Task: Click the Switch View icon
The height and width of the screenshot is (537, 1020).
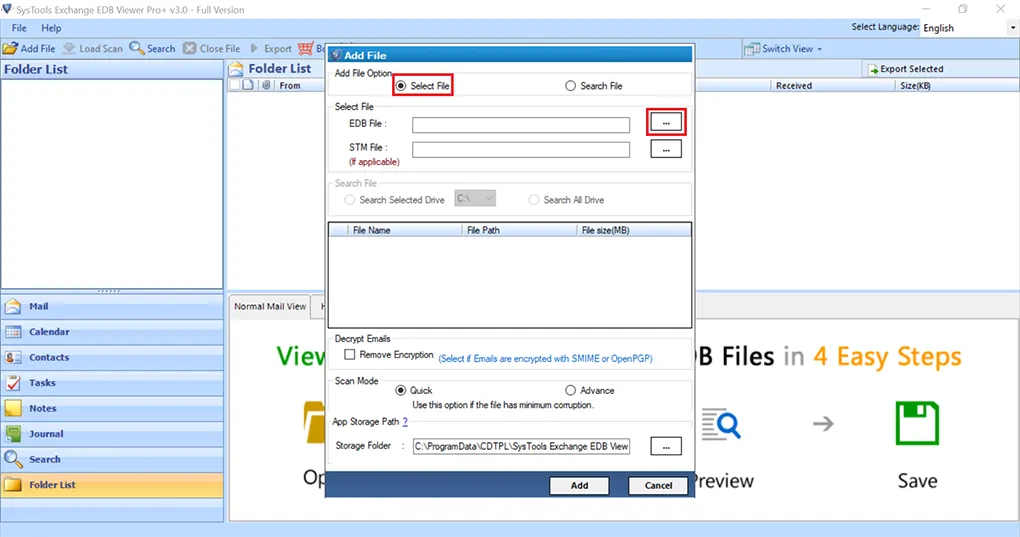Action: [752, 49]
